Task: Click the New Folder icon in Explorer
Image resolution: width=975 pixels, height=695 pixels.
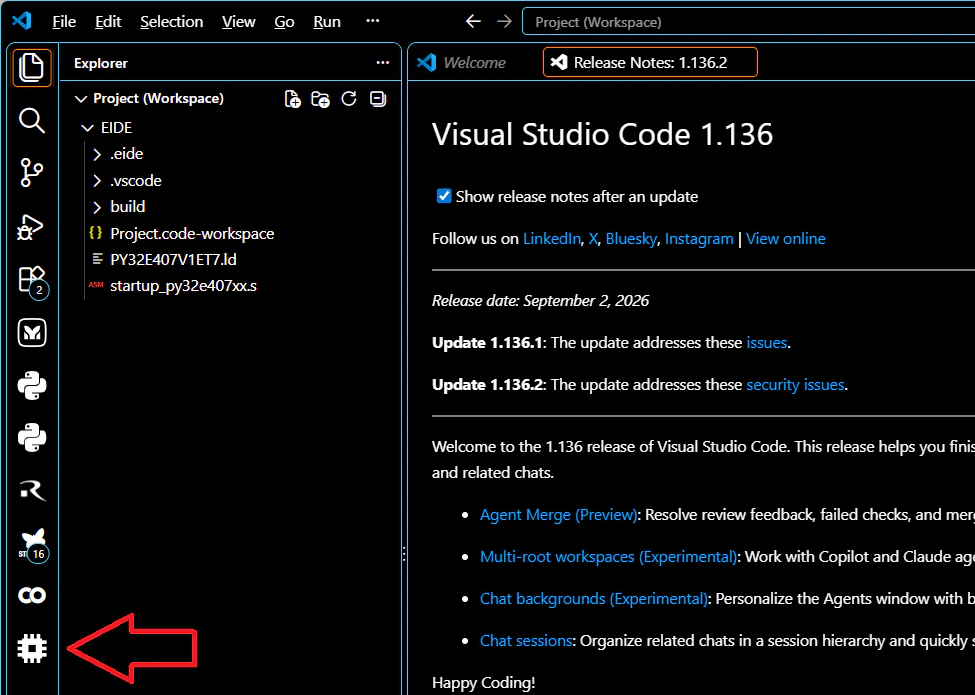Action: click(x=320, y=99)
